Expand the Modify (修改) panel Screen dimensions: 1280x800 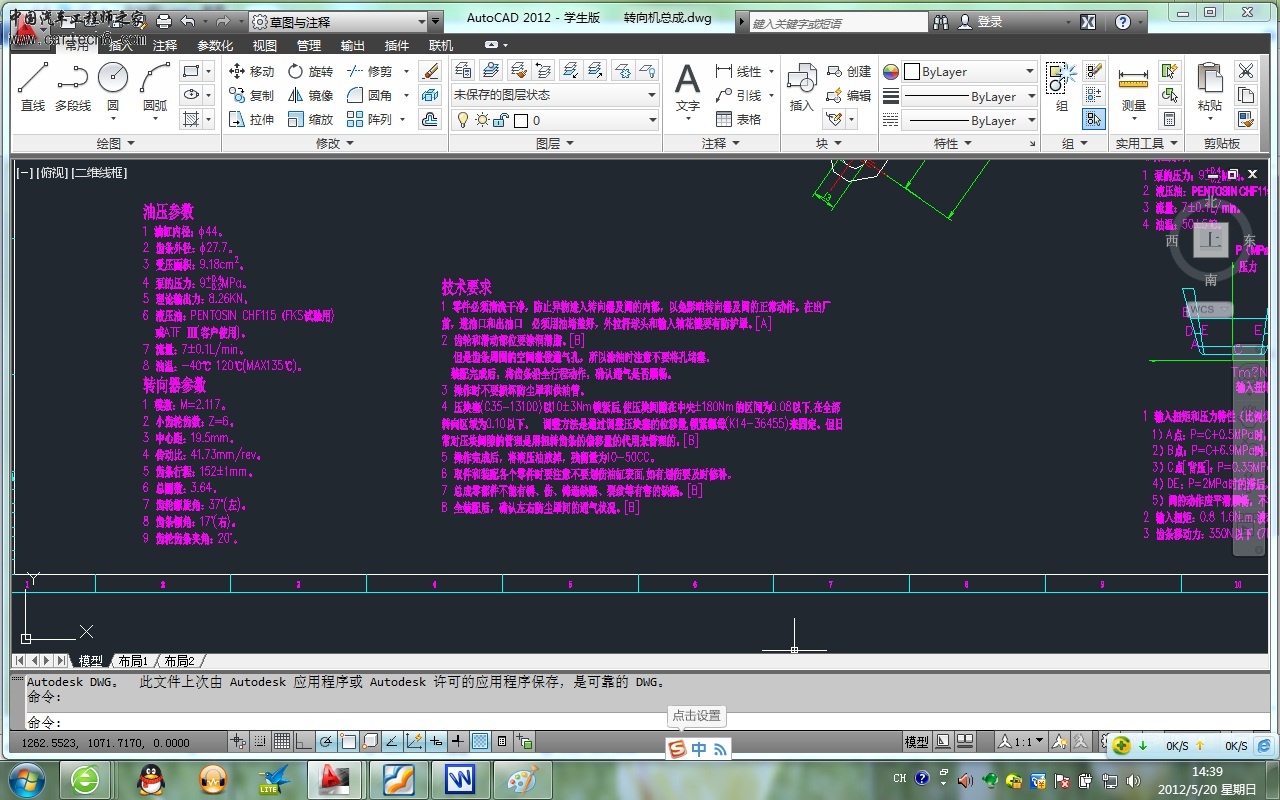[335, 143]
